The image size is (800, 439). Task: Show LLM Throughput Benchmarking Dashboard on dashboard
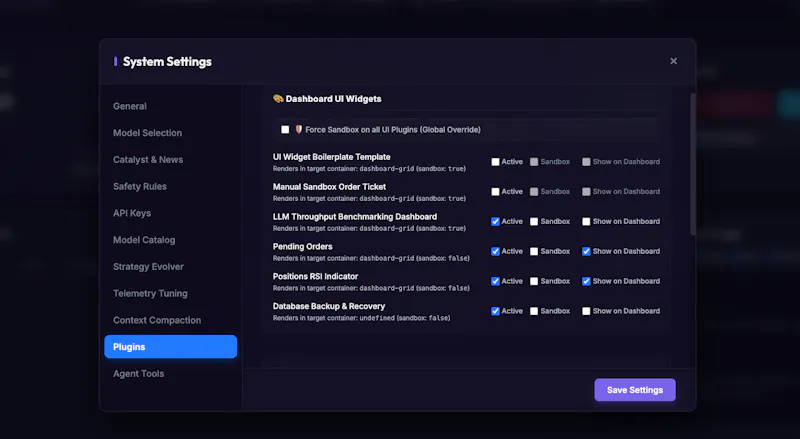[x=586, y=222]
